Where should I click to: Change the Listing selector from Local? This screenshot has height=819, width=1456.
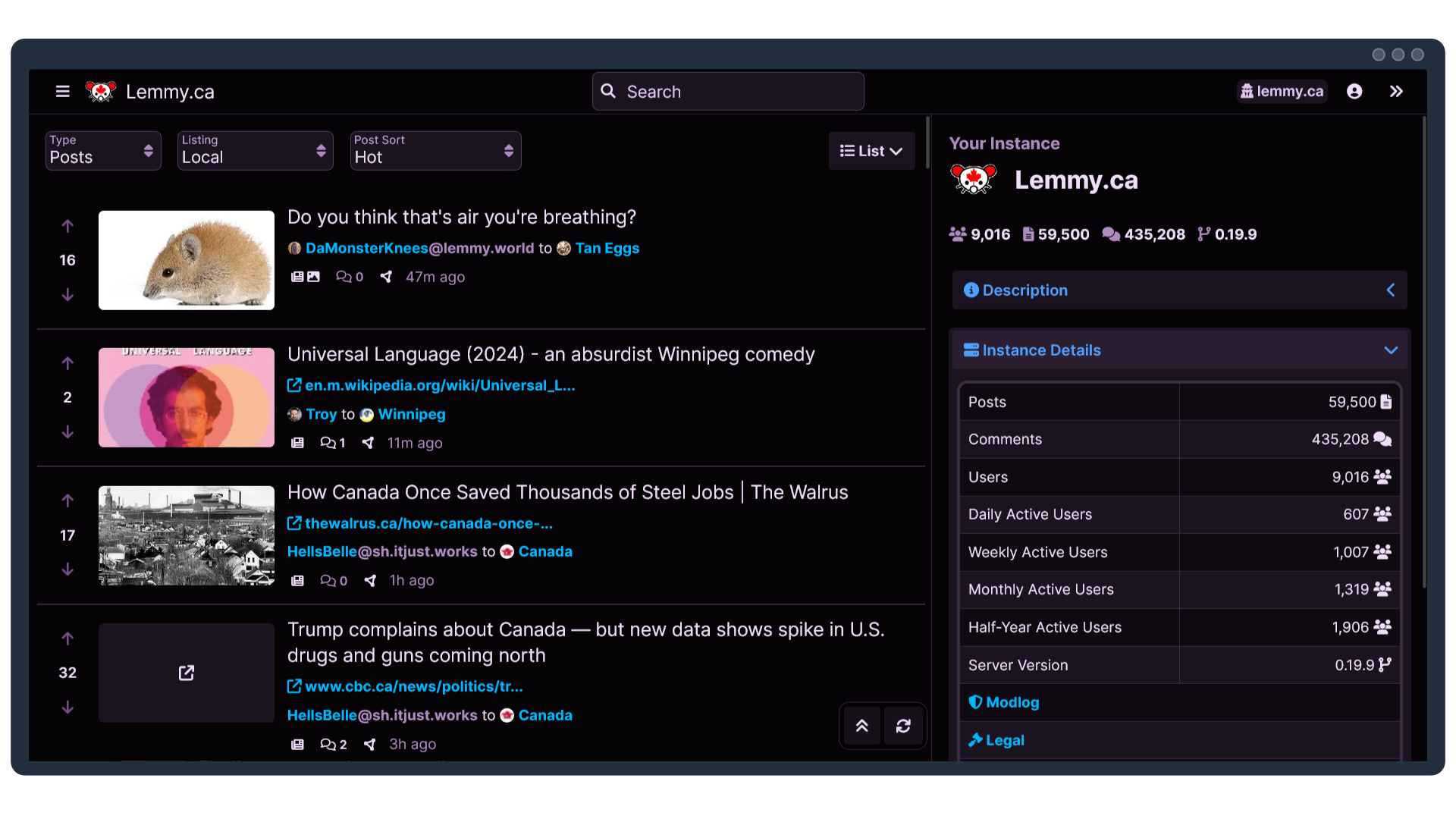255,151
